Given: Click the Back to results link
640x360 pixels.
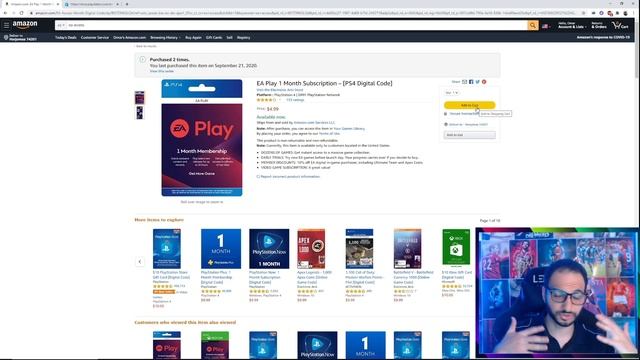Looking at the screenshot, I should [x=146, y=46].
